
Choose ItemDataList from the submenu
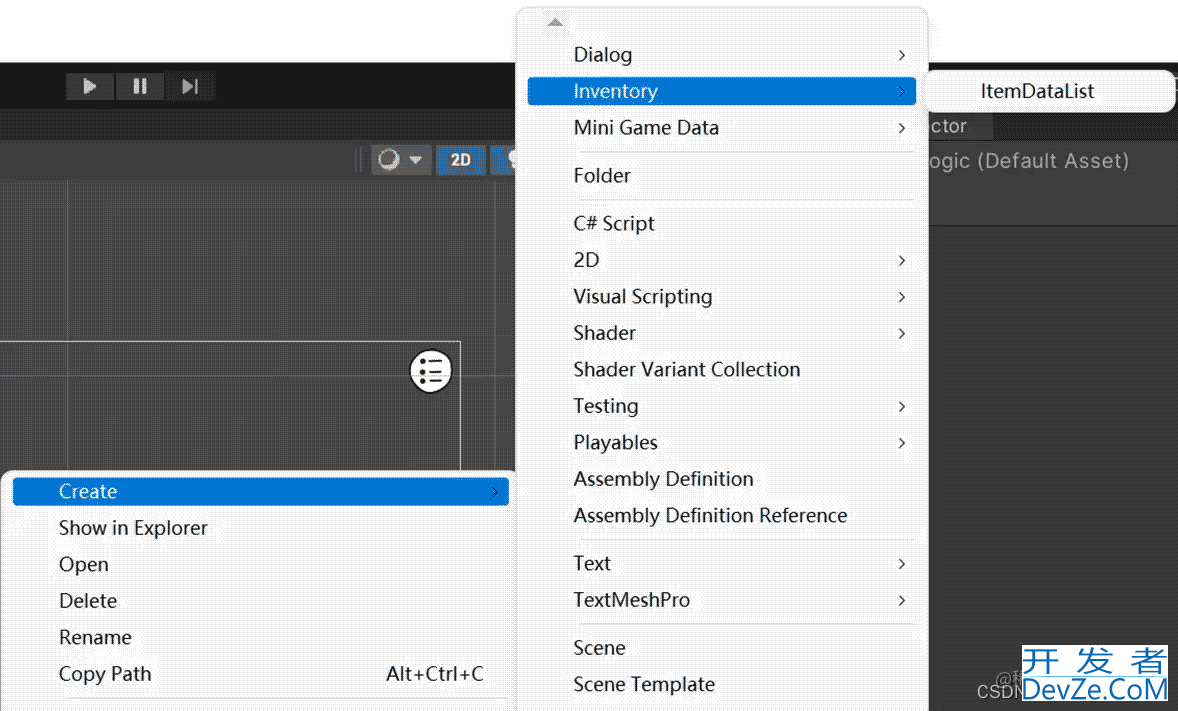click(x=1037, y=91)
